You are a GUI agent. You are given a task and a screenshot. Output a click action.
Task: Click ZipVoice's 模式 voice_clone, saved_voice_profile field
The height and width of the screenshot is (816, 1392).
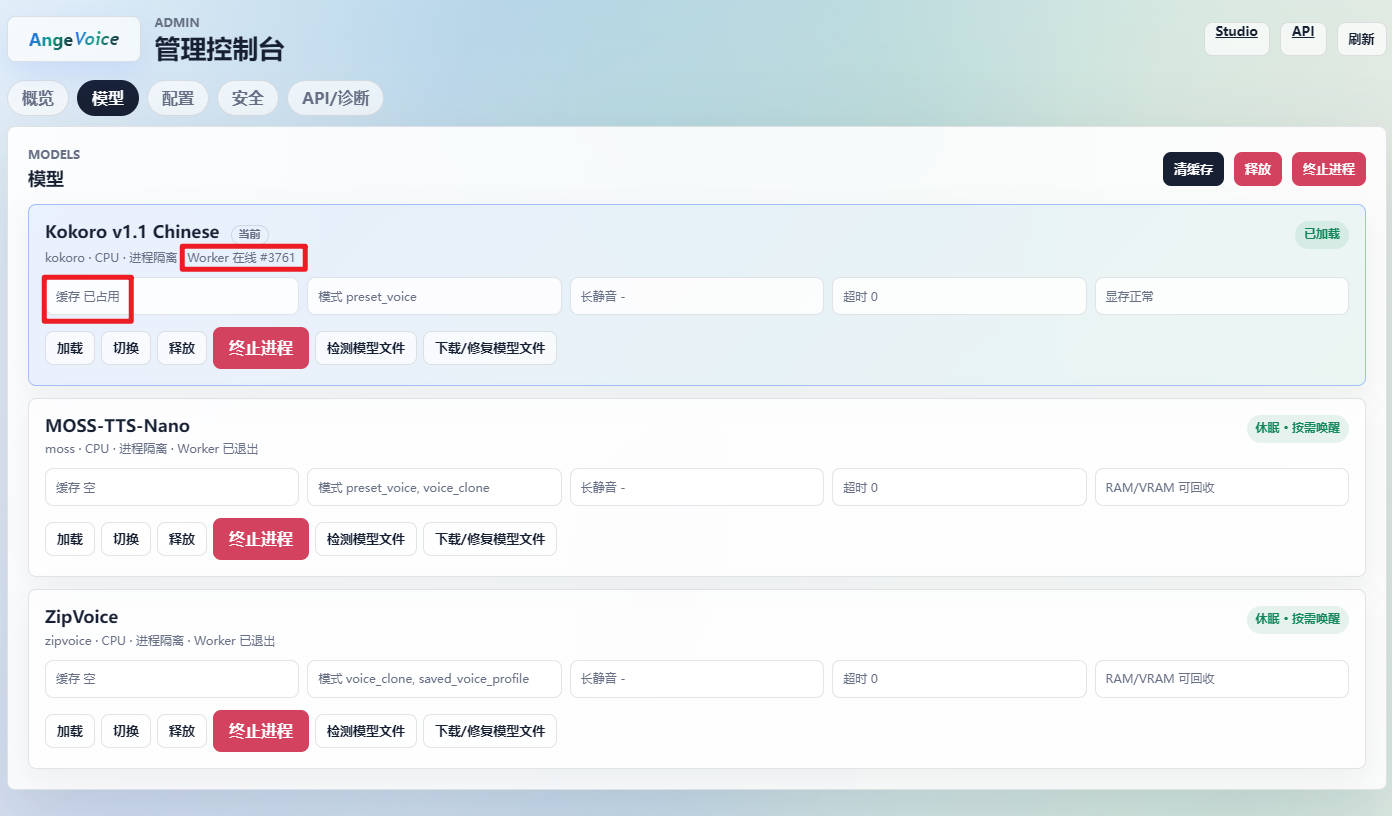pyautogui.click(x=434, y=678)
